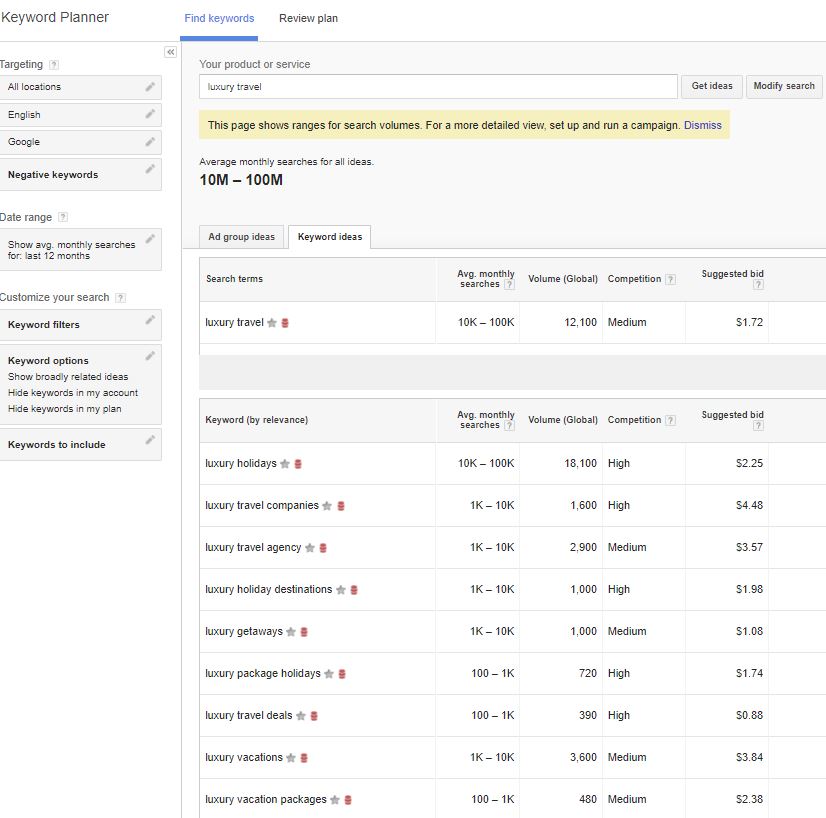Open the Targeting help question mark
Screen dimensions: 826x818
pyautogui.click(x=54, y=65)
